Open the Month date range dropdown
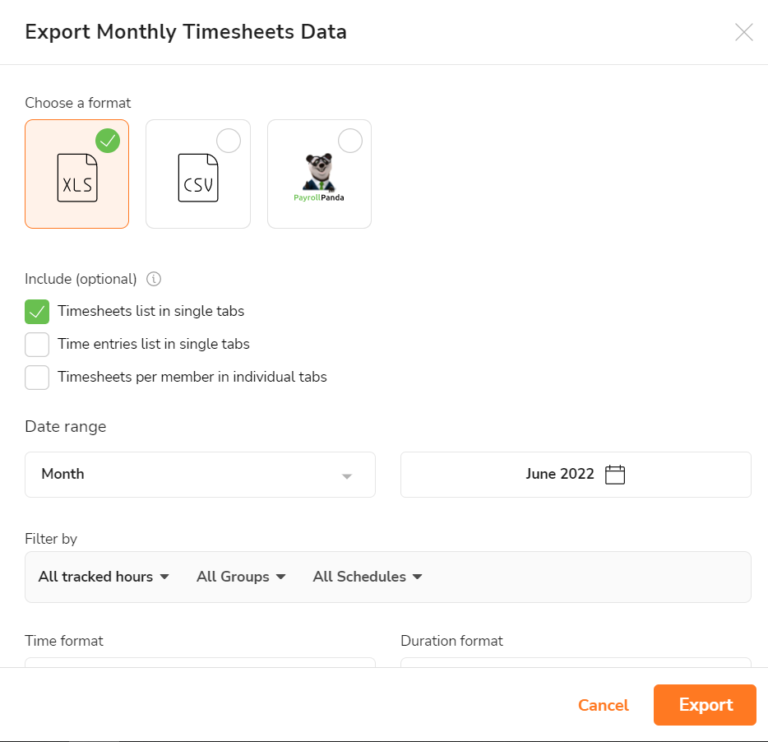Screen dimensions: 768x742 click(x=200, y=475)
